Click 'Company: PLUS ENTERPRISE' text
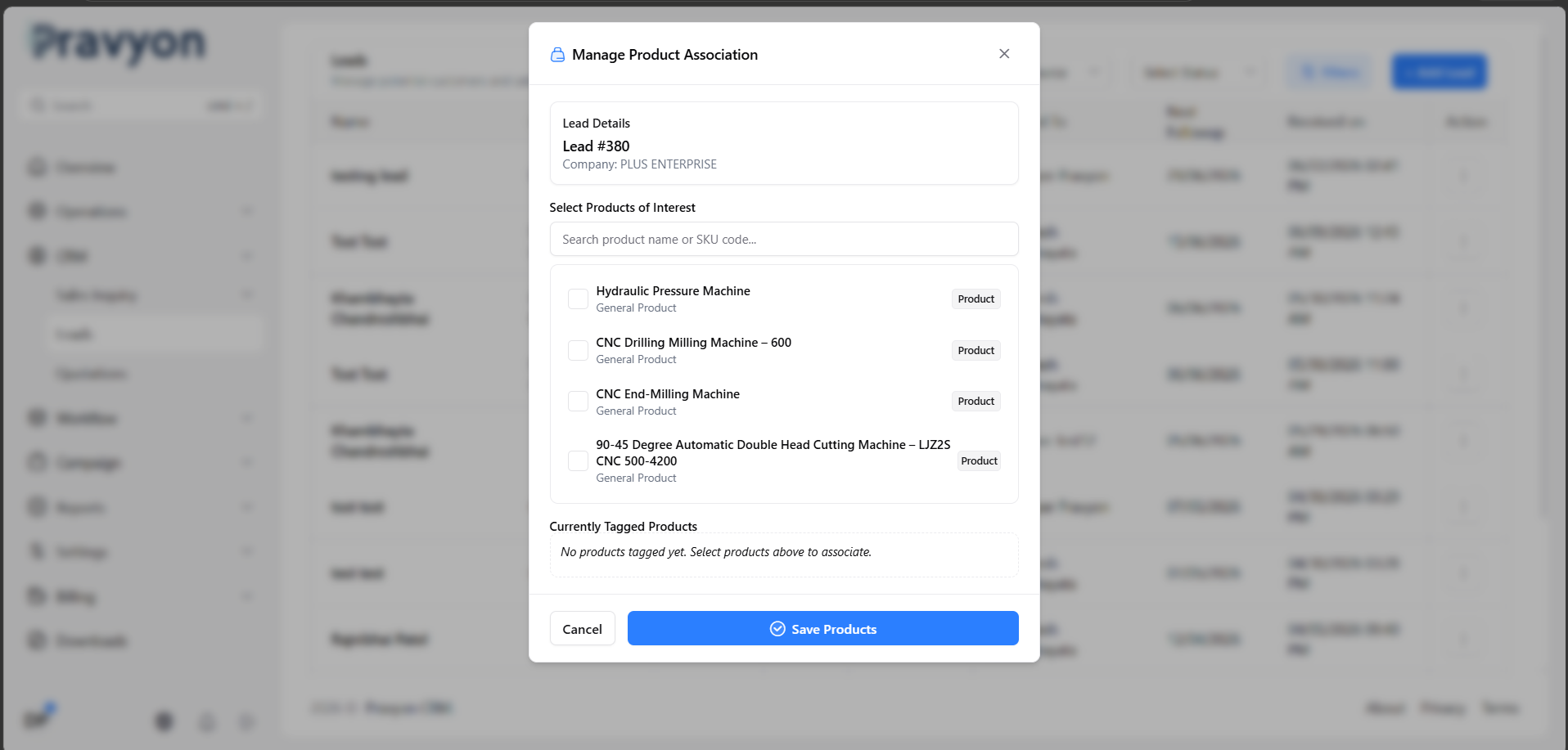1568x750 pixels. pyautogui.click(x=639, y=164)
